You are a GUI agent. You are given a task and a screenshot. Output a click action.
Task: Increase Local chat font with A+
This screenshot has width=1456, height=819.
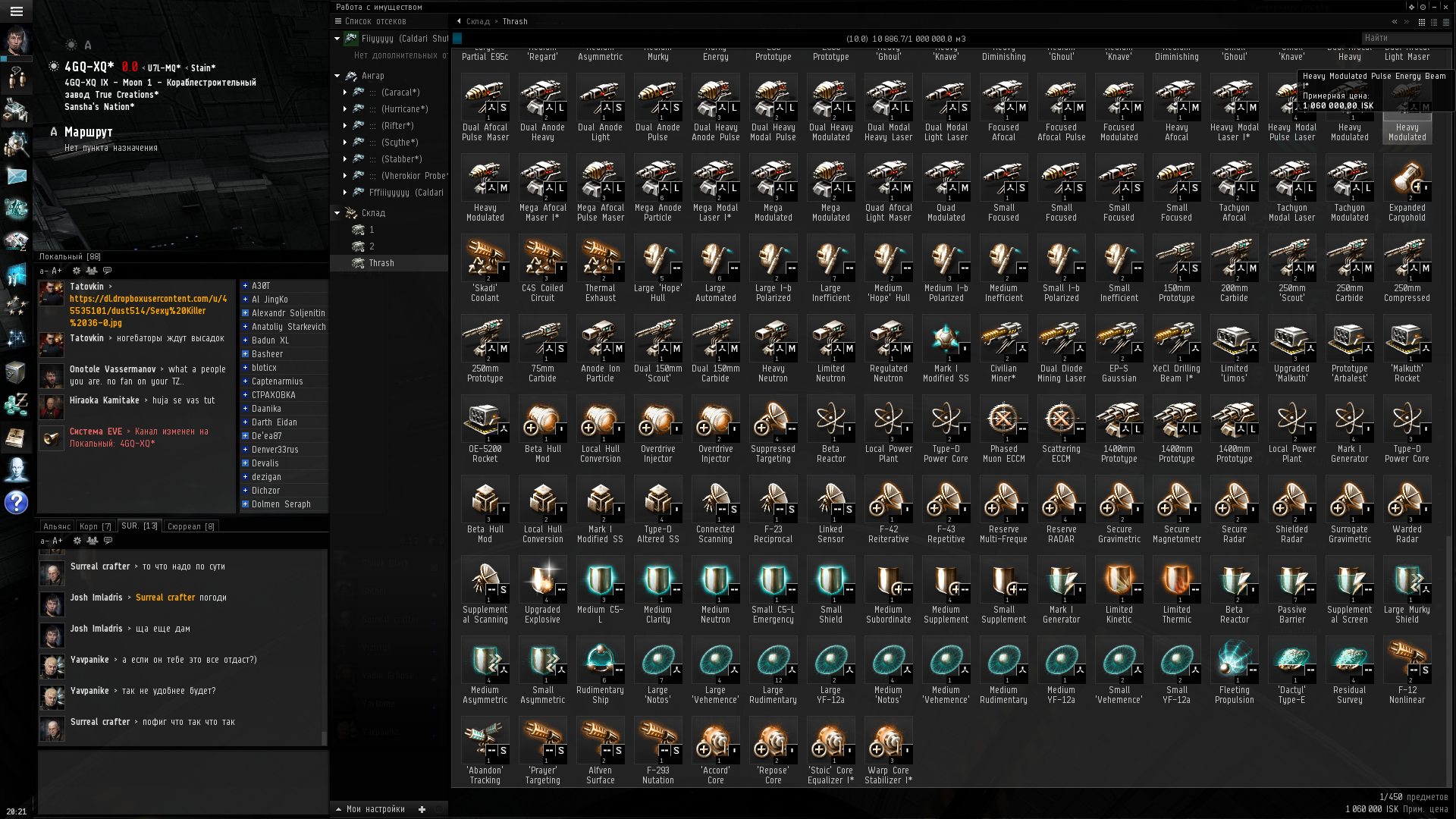(x=57, y=271)
